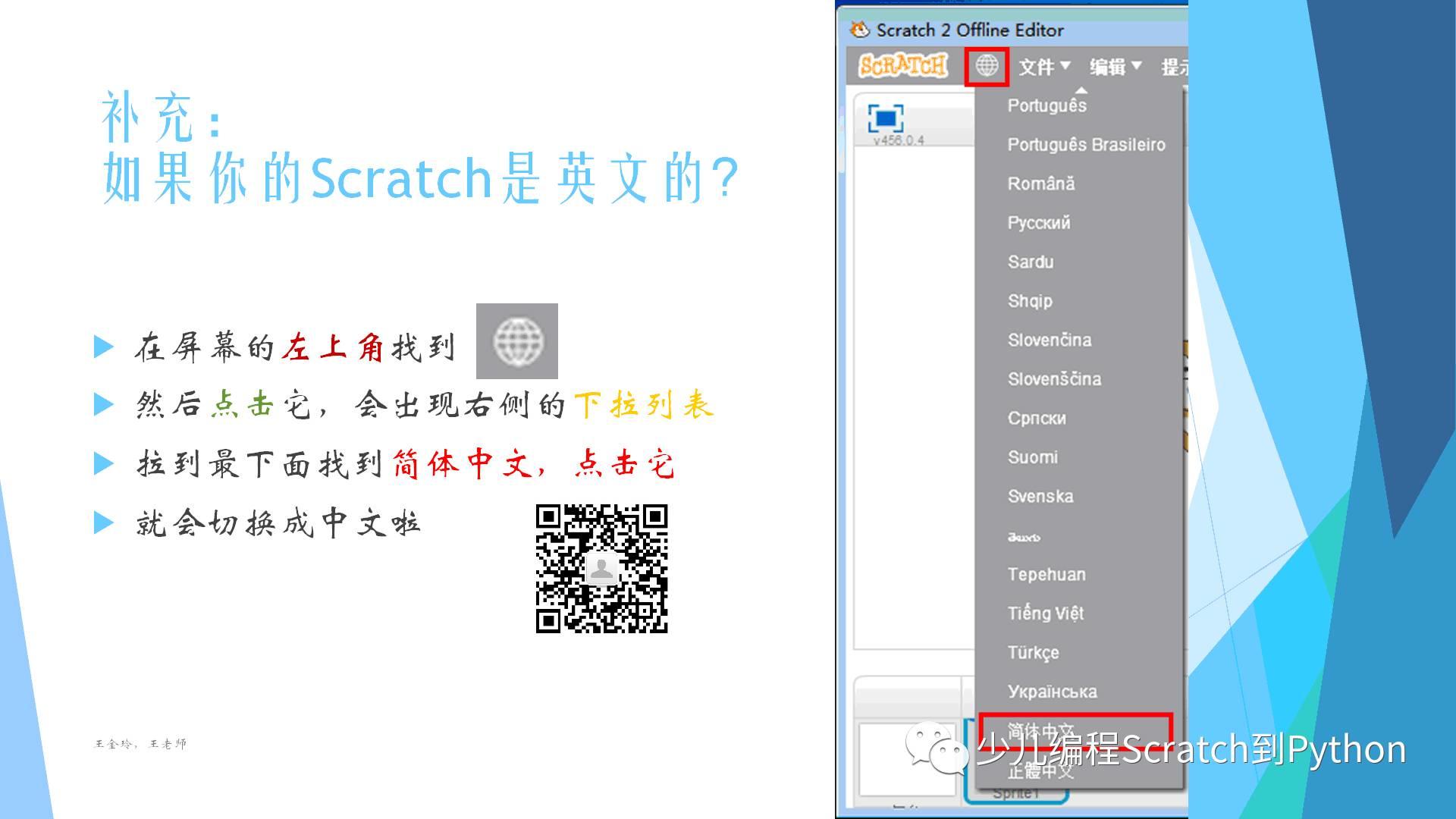Open the 文件 menu dropdown

tap(1044, 67)
